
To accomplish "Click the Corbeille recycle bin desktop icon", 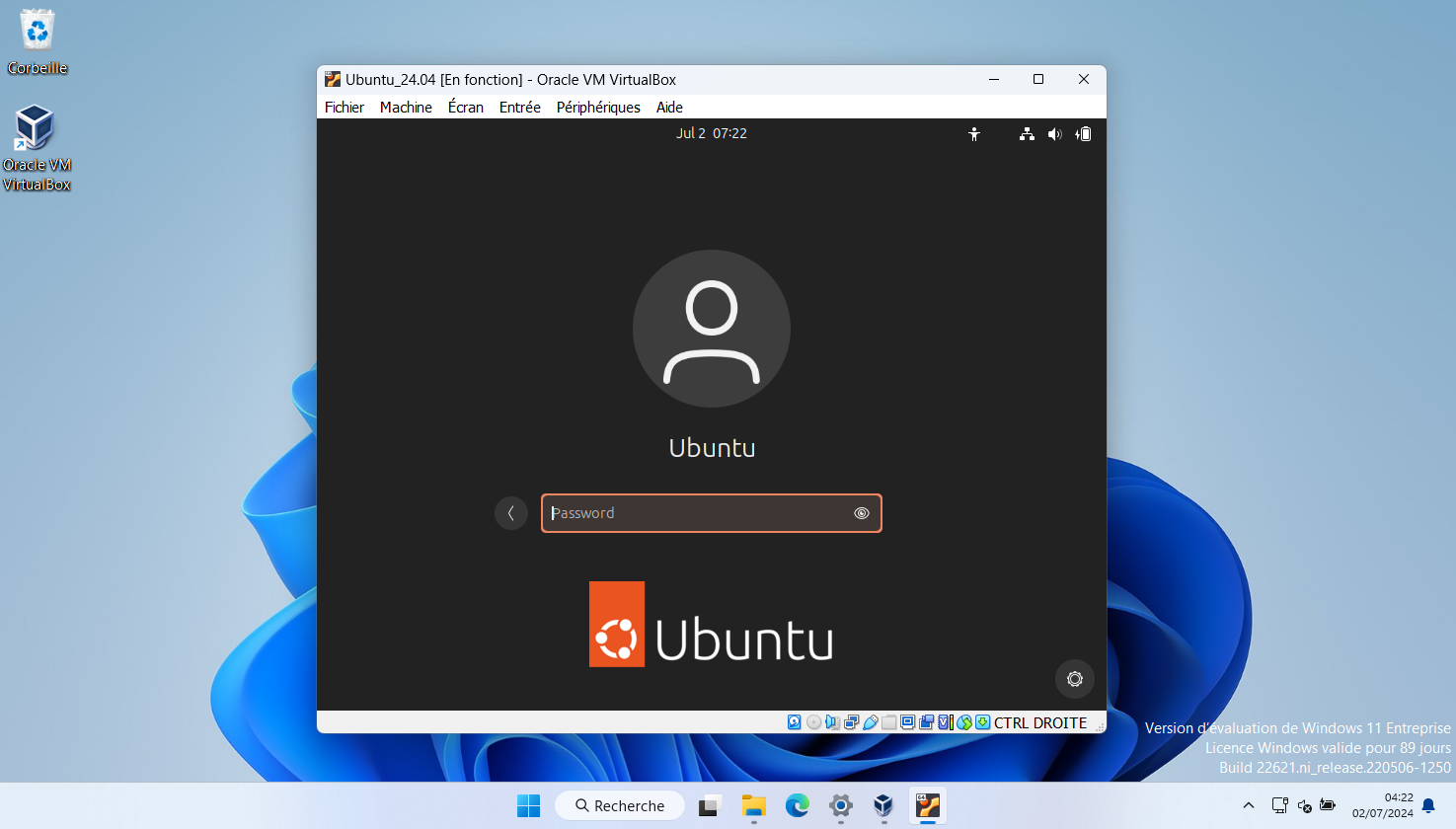I will [x=38, y=42].
